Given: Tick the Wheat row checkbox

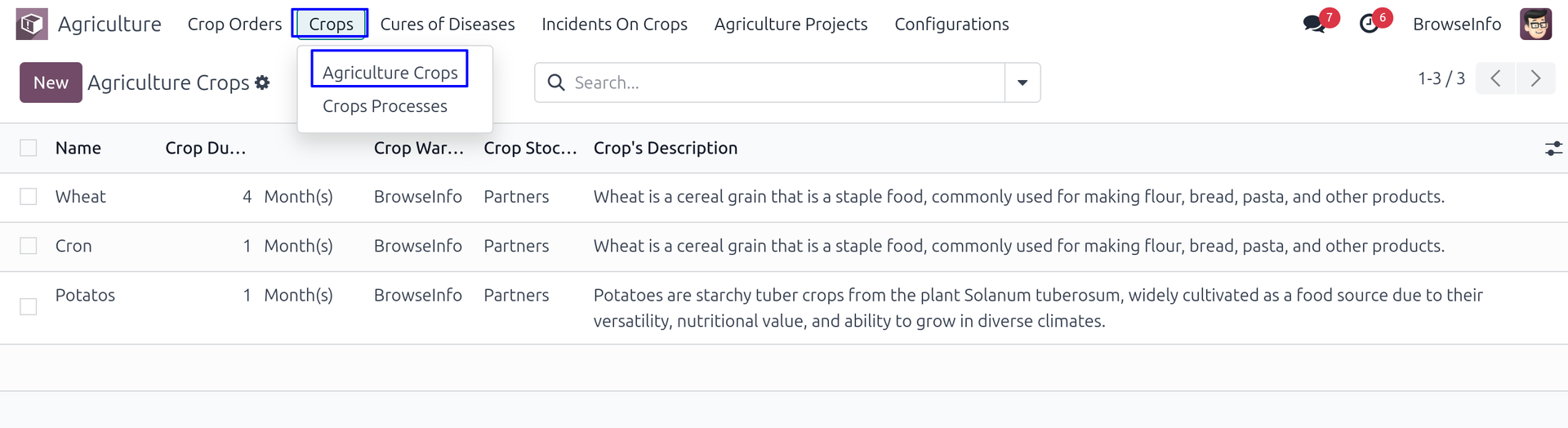Looking at the screenshot, I should pos(29,197).
